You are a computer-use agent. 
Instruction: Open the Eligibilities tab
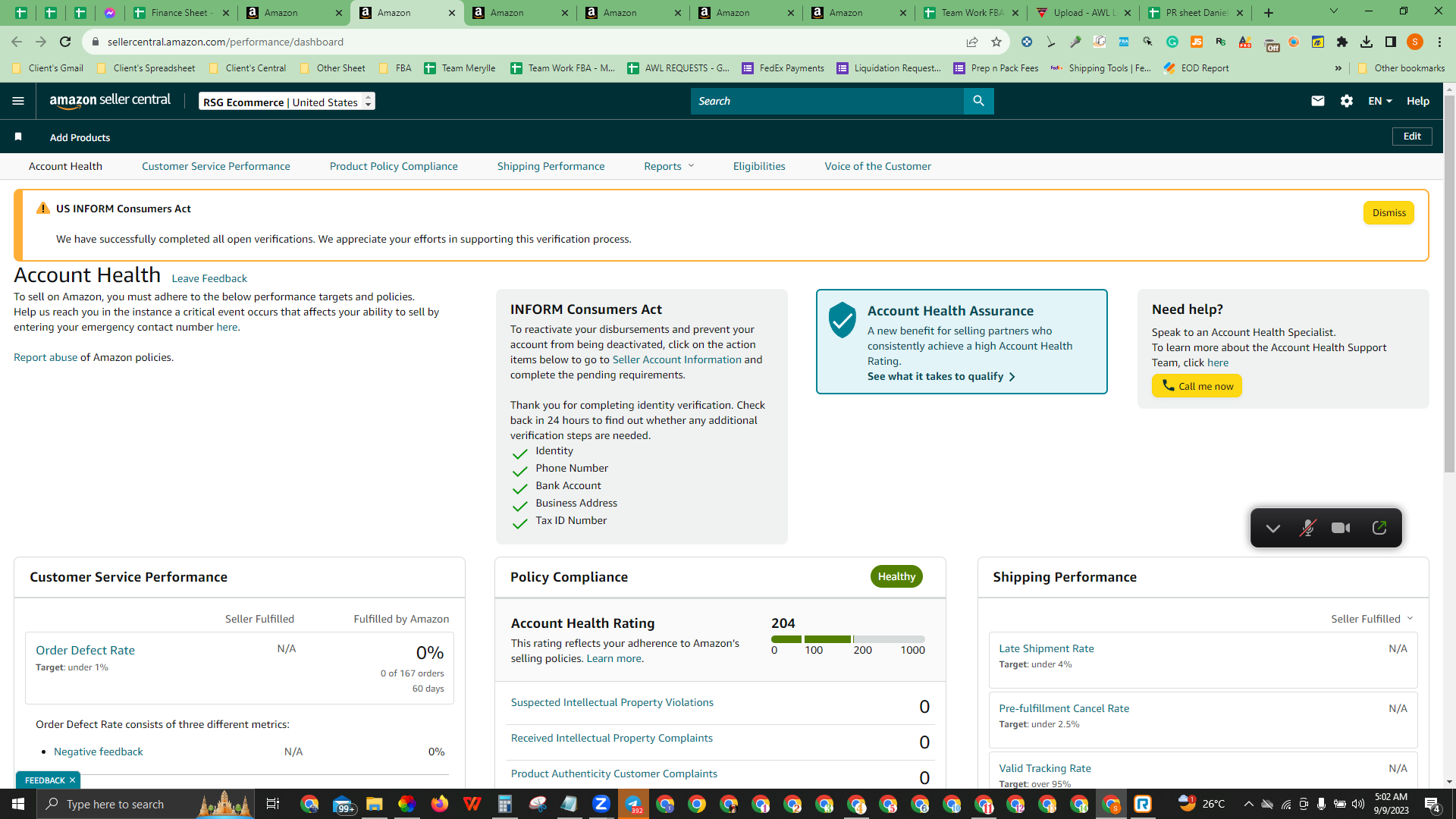(x=759, y=166)
